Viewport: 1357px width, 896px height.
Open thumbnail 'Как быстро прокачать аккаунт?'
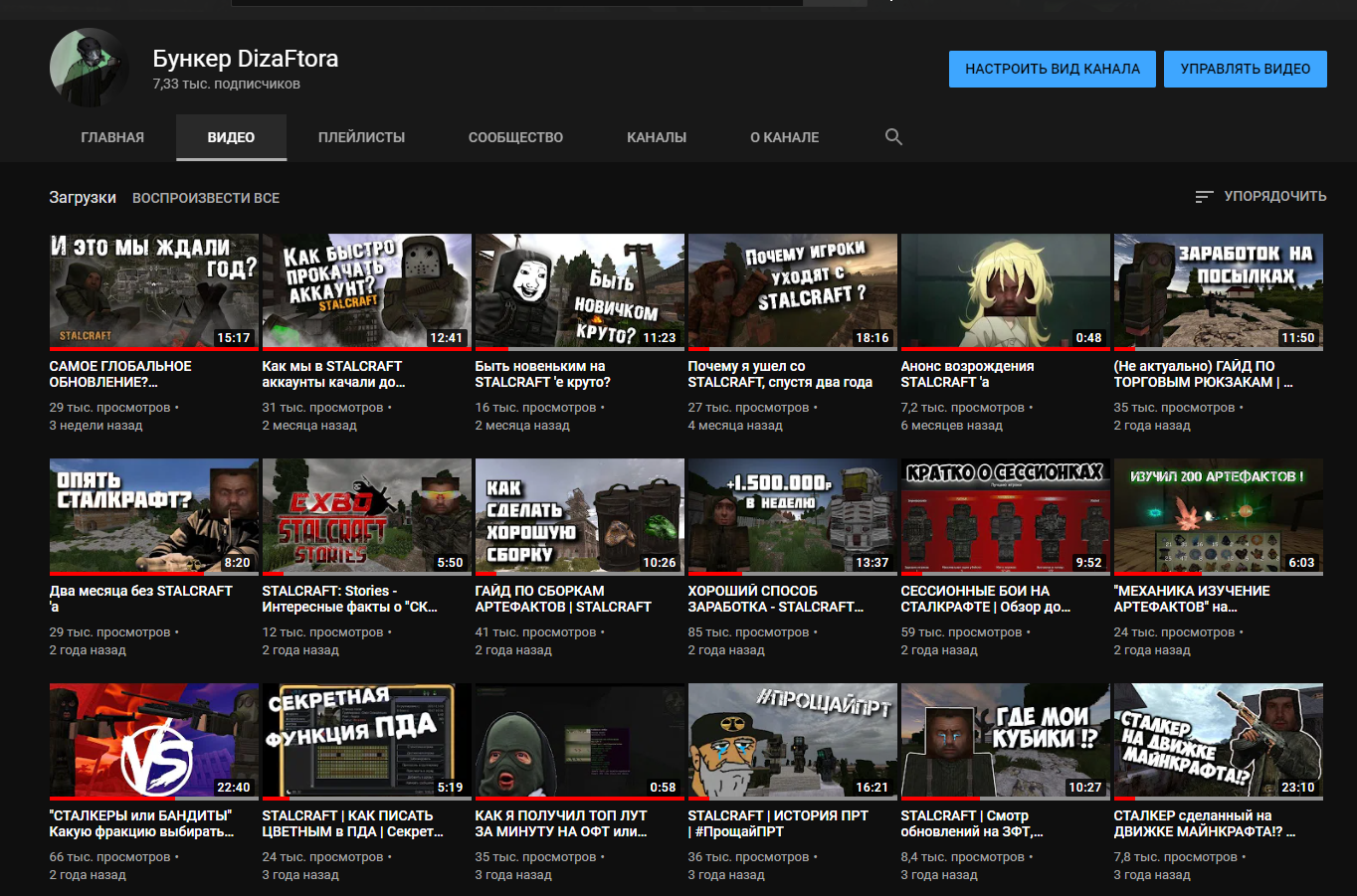(367, 292)
